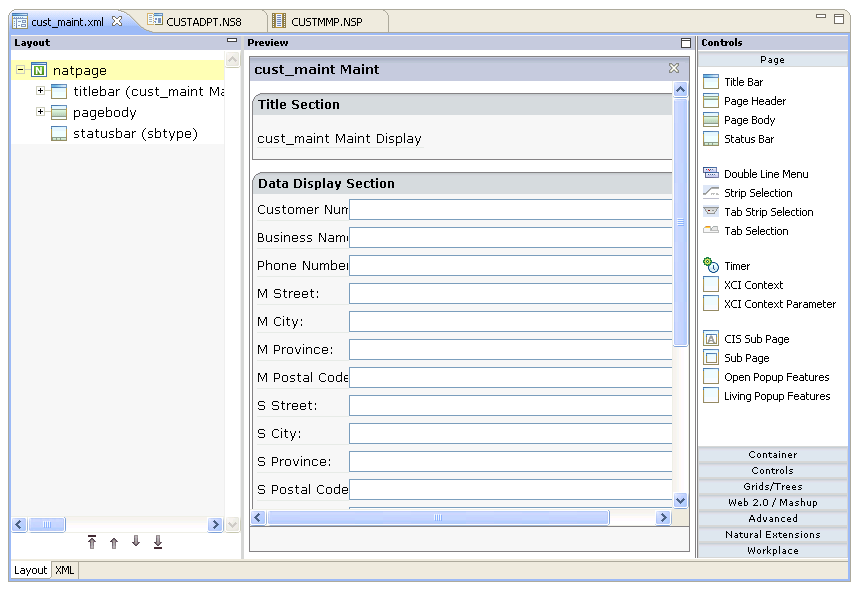Open the Grids/Trees controls section
The width and height of the screenshot is (861, 593).
773,487
